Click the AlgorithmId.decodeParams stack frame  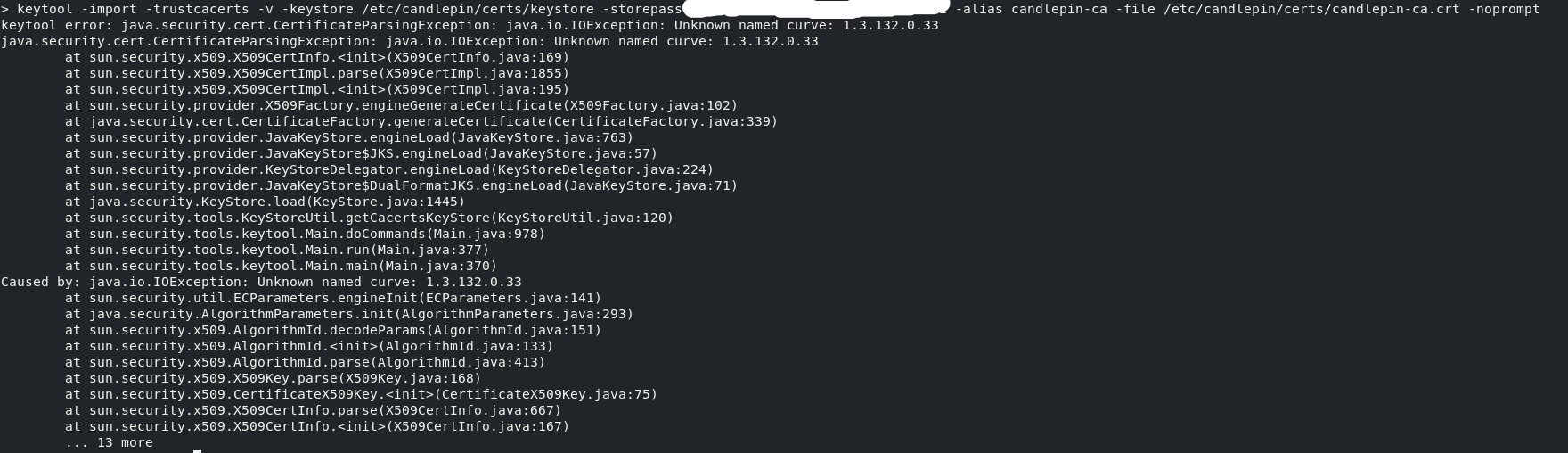[x=333, y=330]
